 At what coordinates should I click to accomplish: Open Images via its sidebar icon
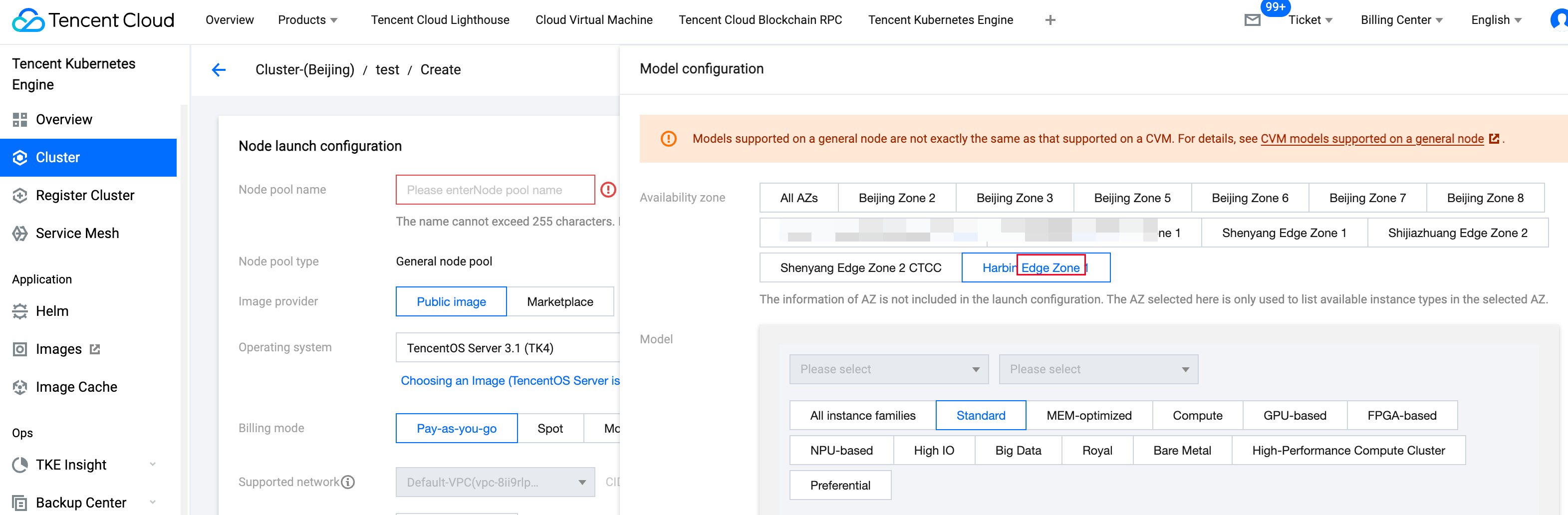20,349
